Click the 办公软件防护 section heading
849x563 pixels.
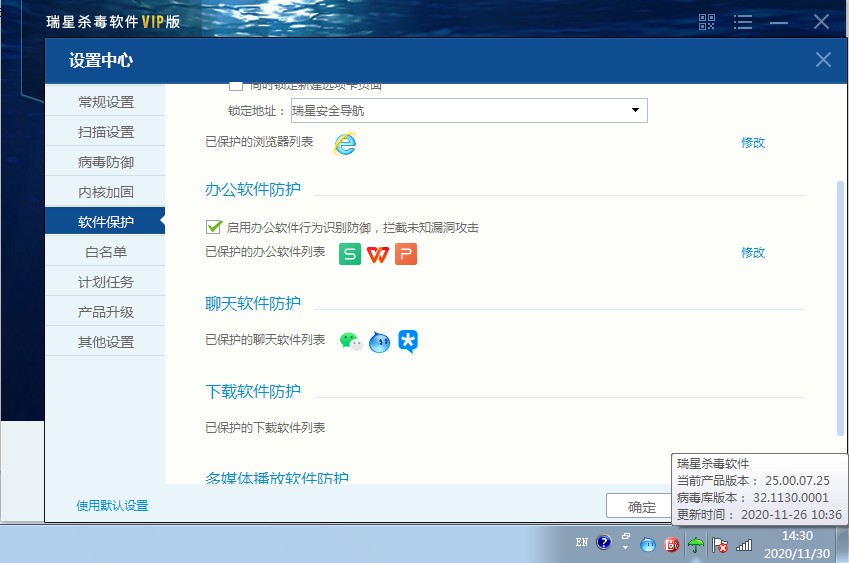pyautogui.click(x=253, y=189)
